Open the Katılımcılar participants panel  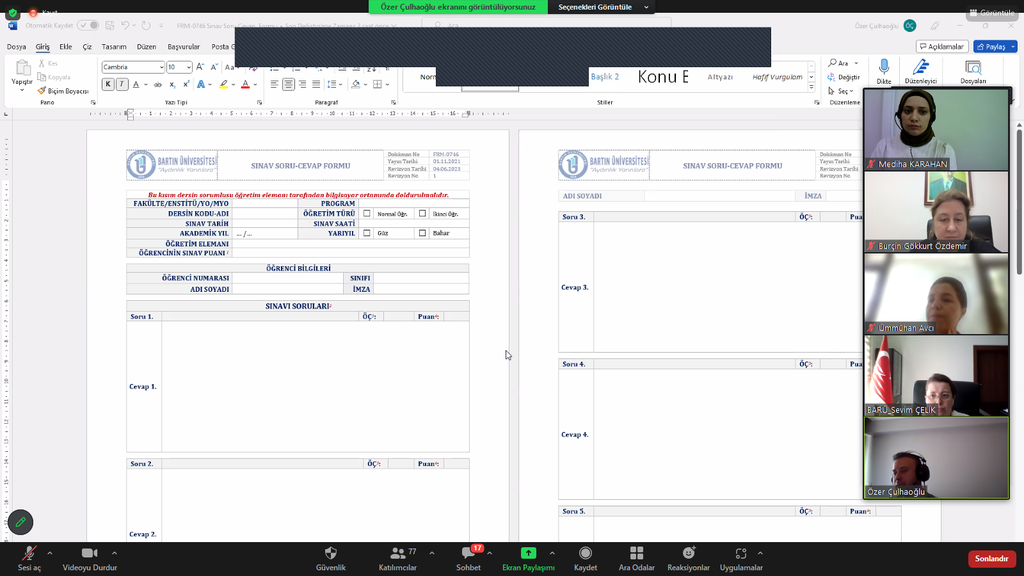pyautogui.click(x=397, y=554)
